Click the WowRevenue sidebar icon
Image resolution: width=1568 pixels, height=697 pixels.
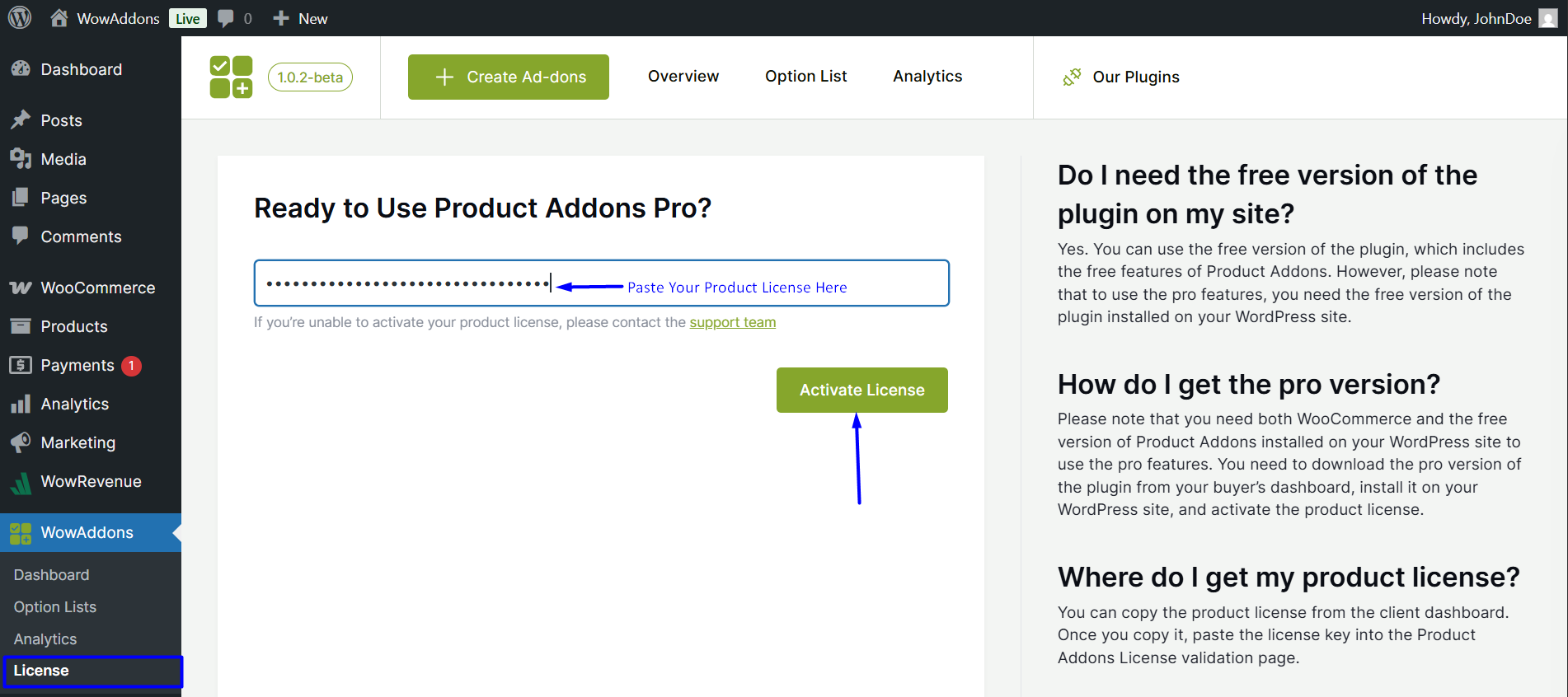21,482
